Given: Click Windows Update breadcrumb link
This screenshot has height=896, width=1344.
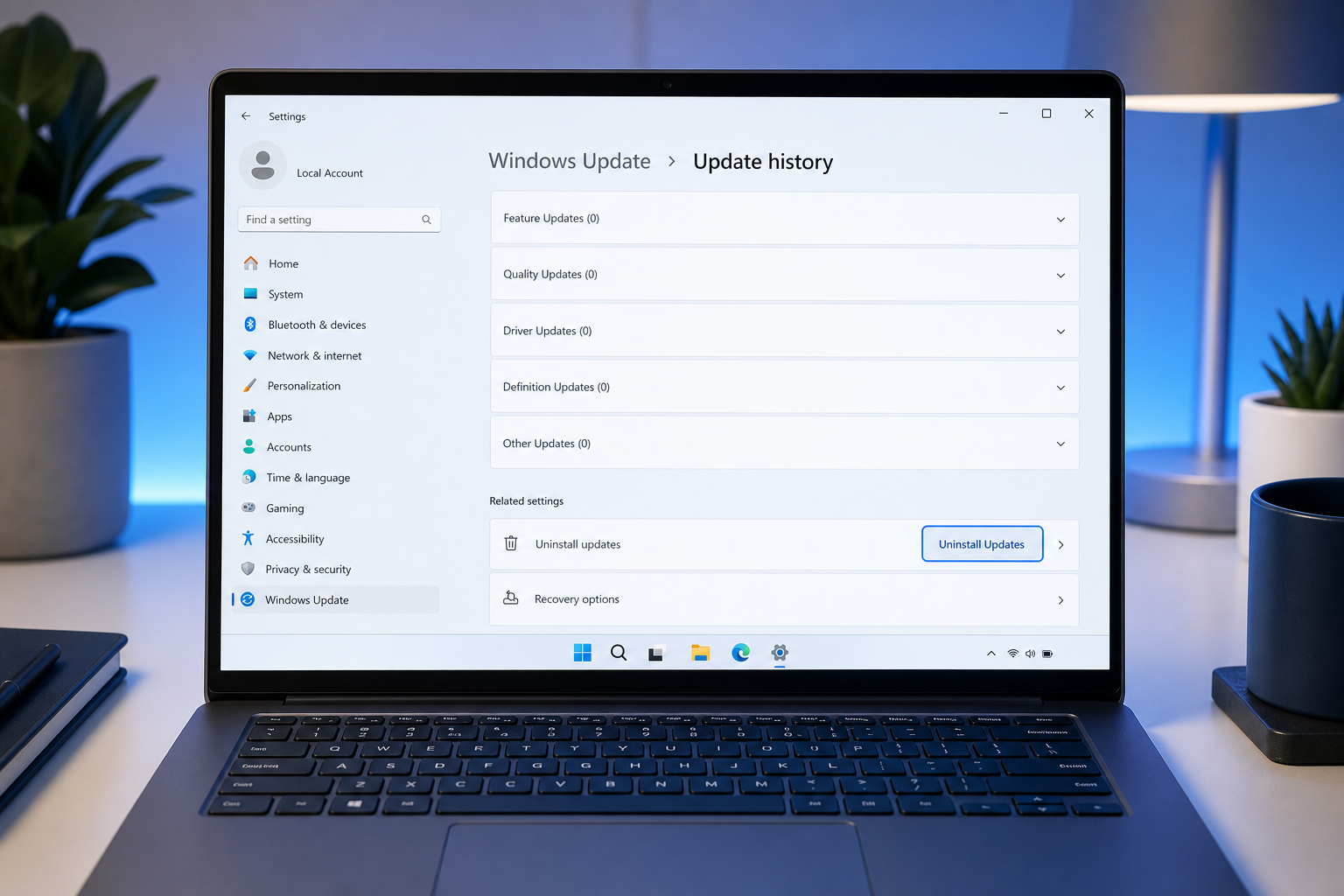Looking at the screenshot, I should 570,161.
